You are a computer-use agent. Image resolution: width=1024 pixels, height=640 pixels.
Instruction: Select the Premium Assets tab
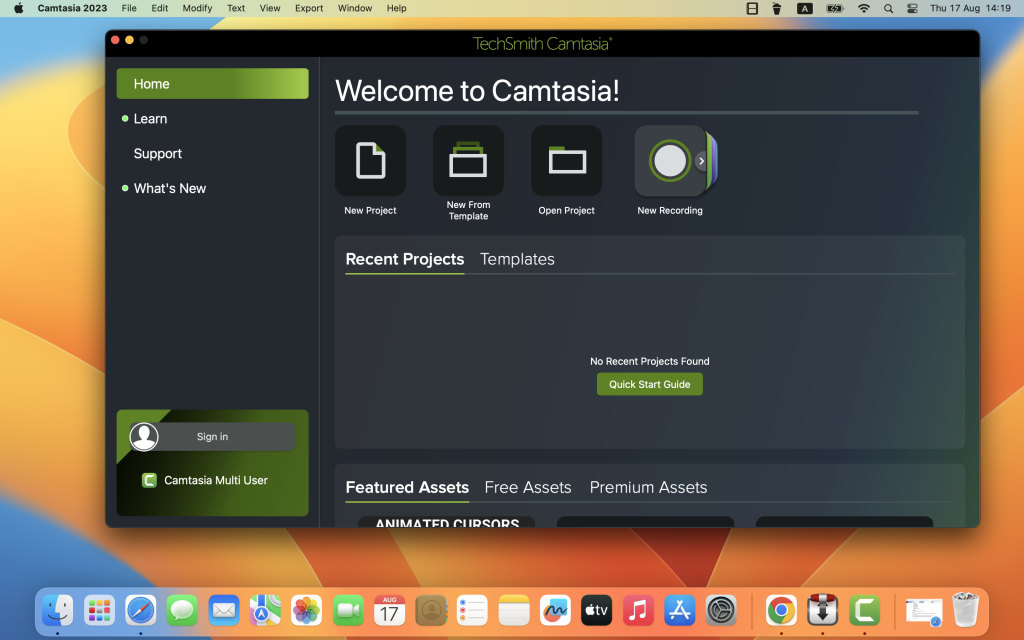pos(648,487)
